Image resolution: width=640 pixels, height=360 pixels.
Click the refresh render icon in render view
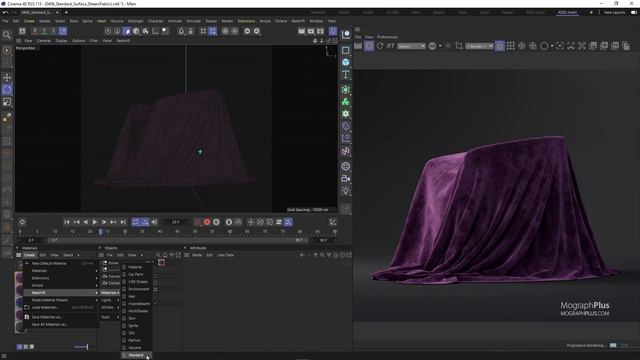pos(380,46)
